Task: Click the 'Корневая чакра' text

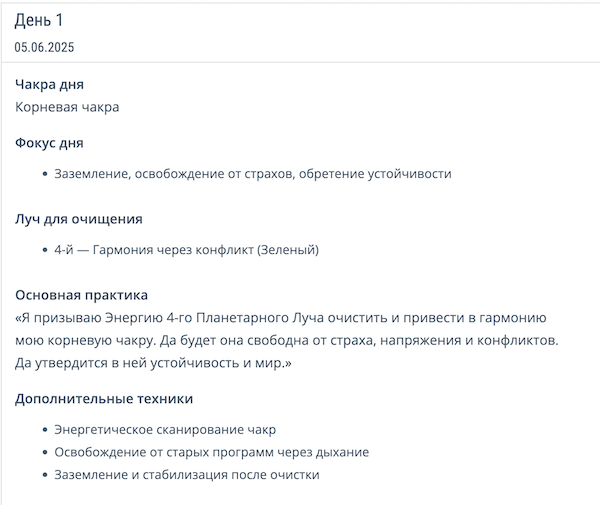Action: point(67,107)
